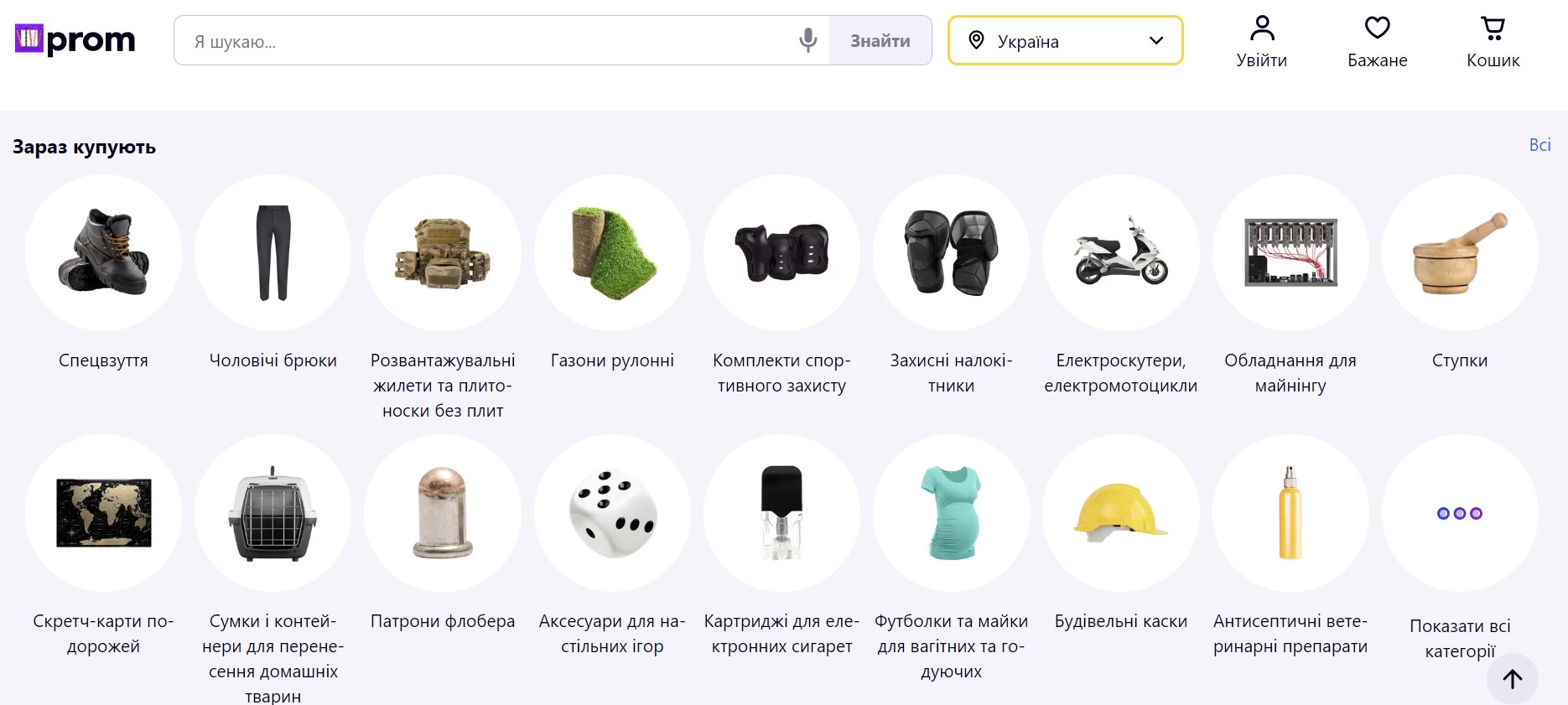Click the Зараз купують heading
Viewport: 1568px width, 705px height.
[x=84, y=147]
